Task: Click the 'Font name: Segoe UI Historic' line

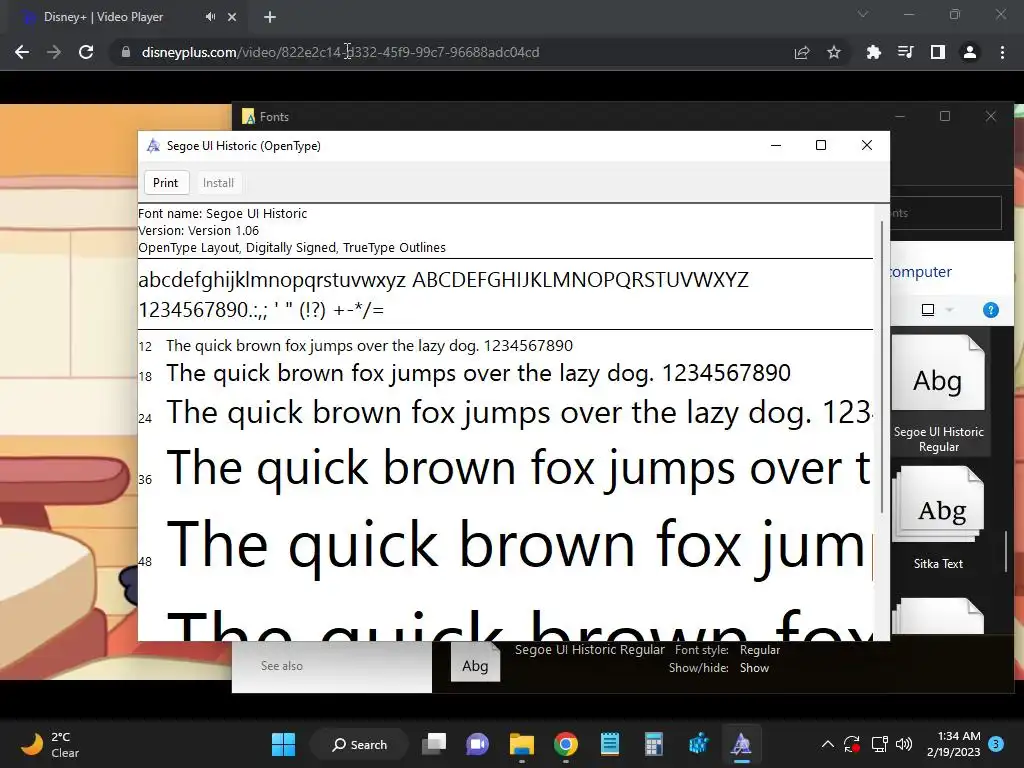Action: 223,214
